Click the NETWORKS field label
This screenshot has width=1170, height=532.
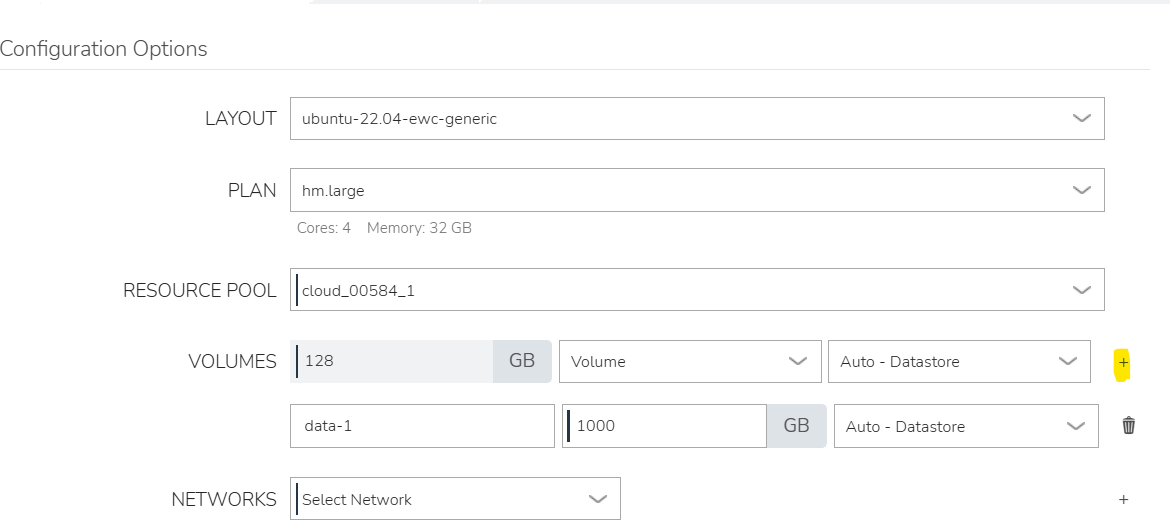[x=224, y=499]
